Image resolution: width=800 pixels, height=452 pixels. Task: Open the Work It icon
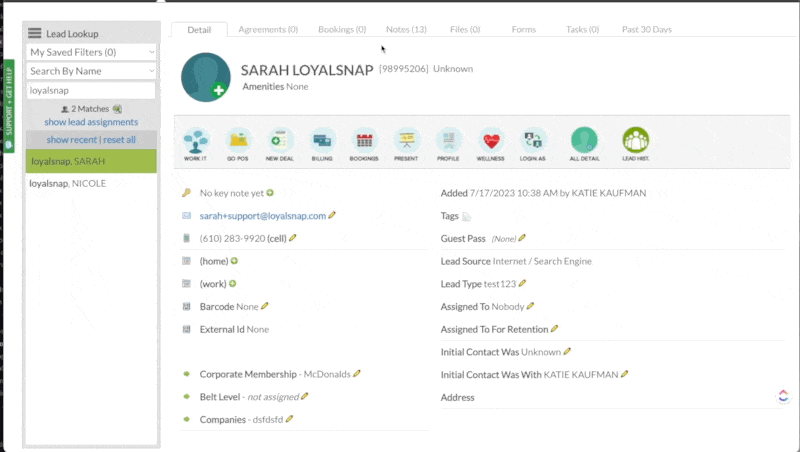coord(196,142)
